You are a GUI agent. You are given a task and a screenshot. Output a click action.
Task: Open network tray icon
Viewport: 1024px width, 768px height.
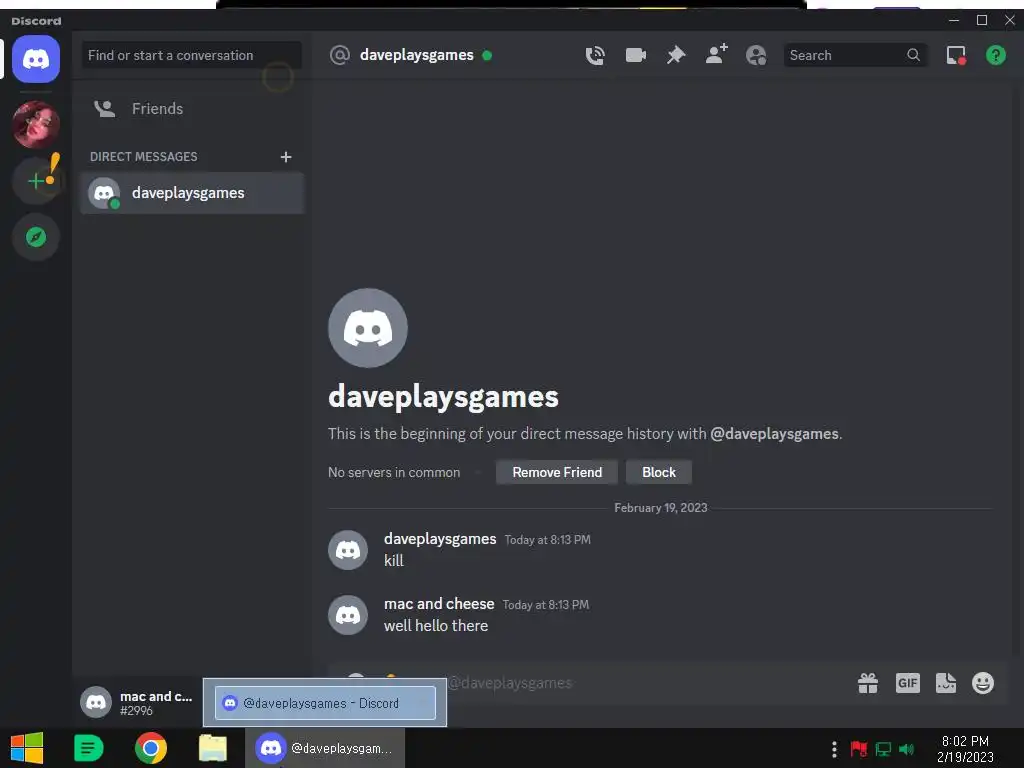883,749
